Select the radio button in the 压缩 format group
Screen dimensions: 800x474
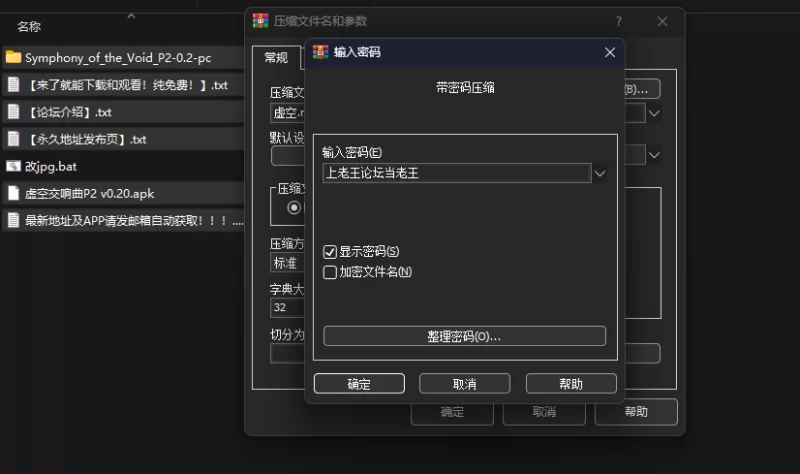294,208
